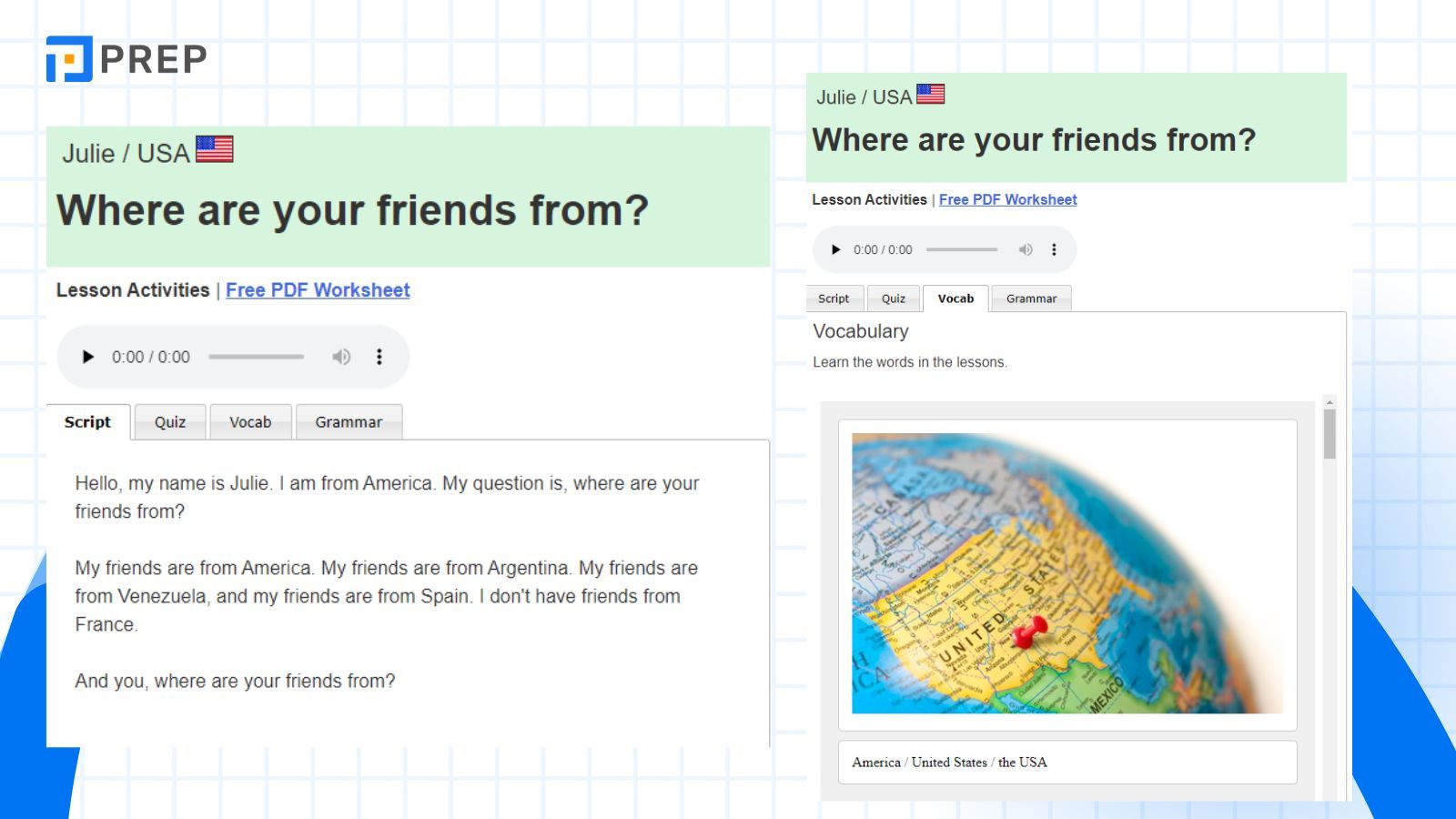Open more options in left audio player

379,357
